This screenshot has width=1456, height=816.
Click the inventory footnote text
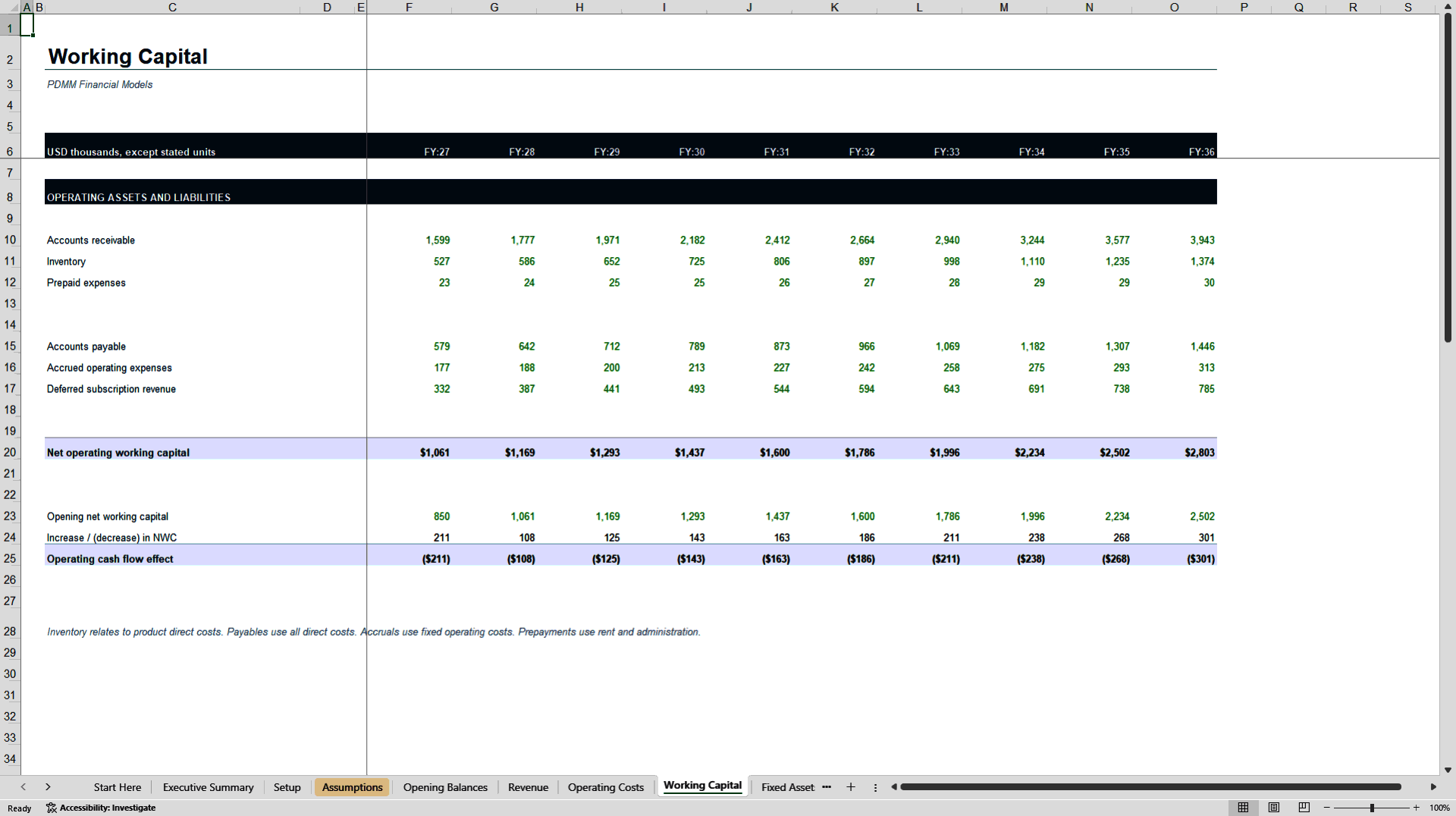coord(374,632)
